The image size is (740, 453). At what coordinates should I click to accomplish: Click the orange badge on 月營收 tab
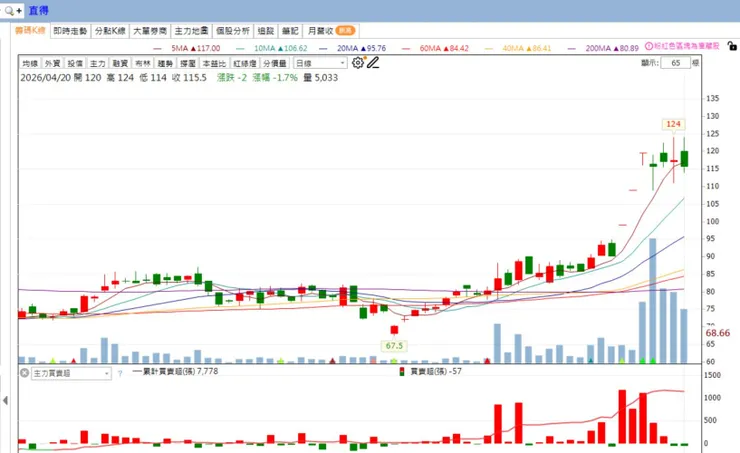click(x=345, y=30)
